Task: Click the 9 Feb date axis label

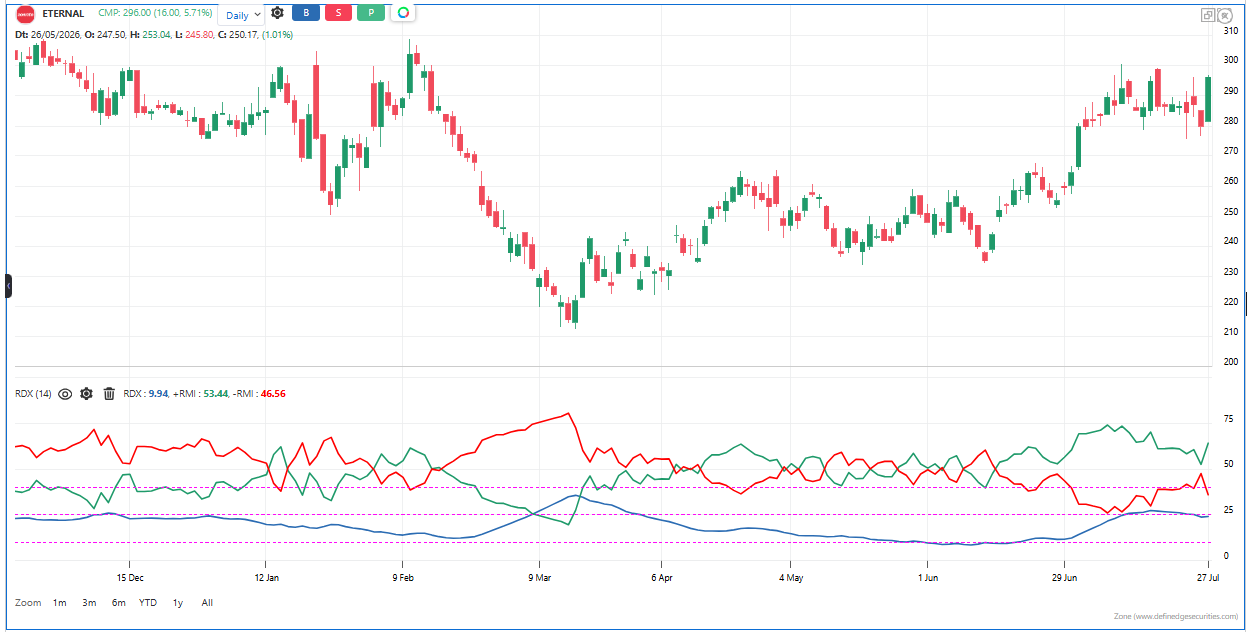Action: tap(403, 577)
